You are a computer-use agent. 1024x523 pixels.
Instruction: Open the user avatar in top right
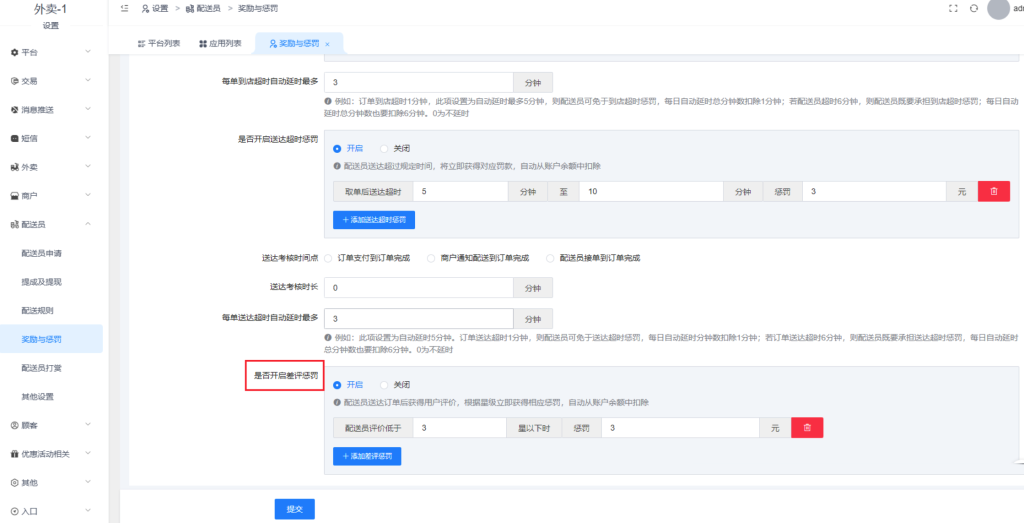998,9
